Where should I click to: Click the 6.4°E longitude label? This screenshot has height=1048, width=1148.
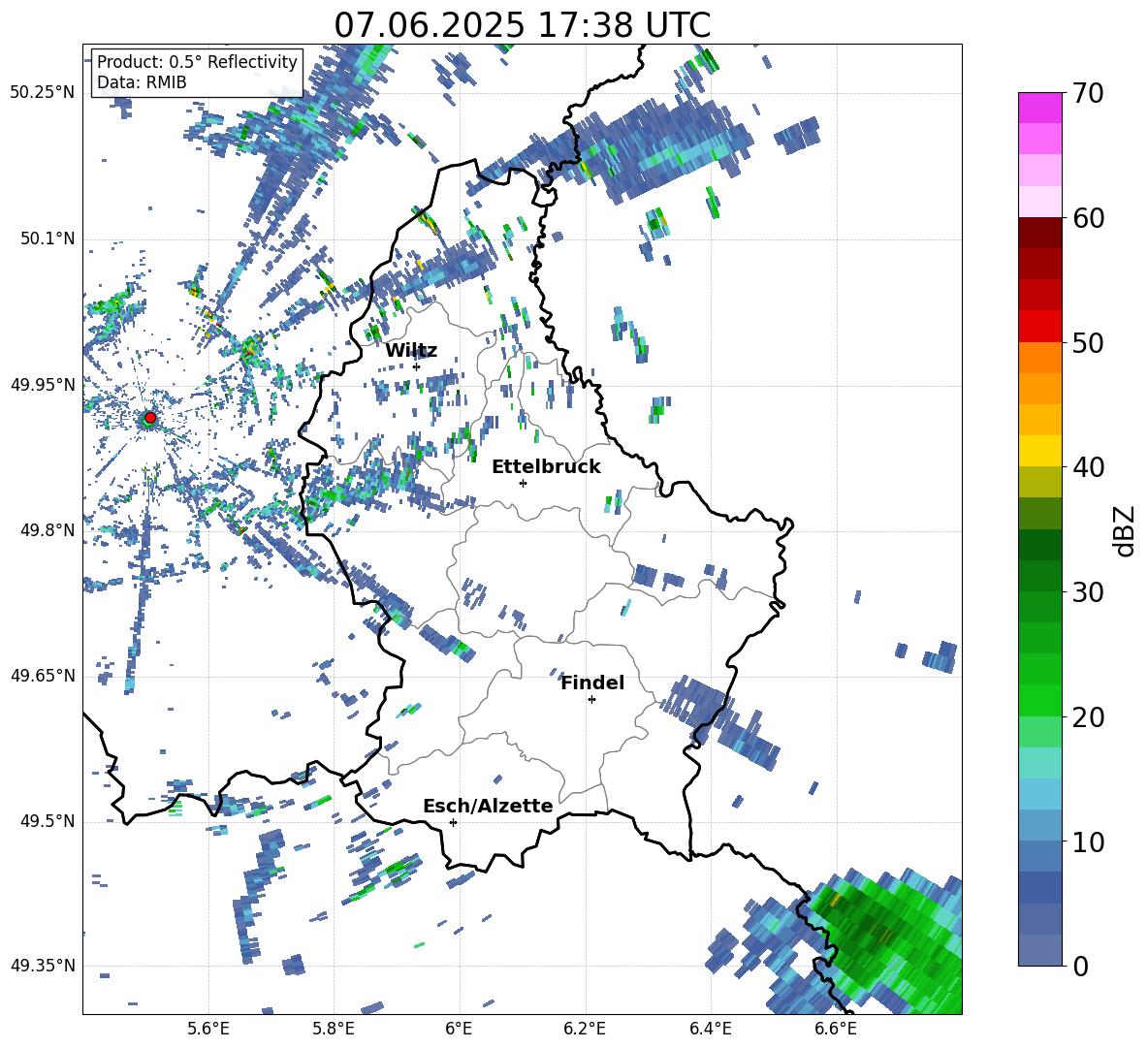[710, 1029]
